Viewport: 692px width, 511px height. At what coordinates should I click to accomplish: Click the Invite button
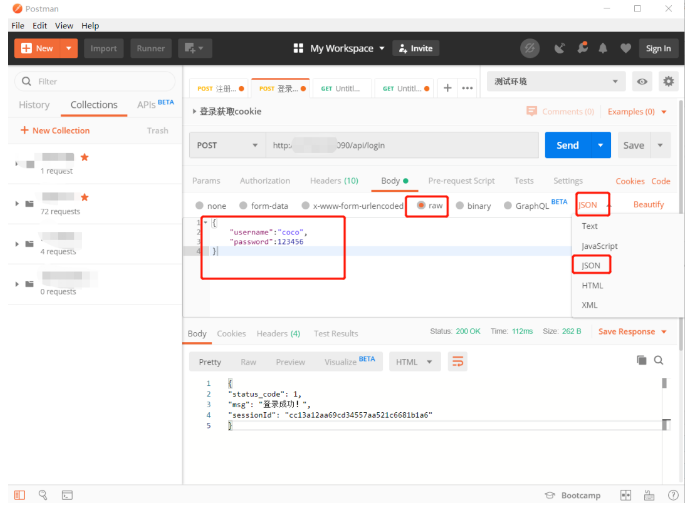click(416, 48)
